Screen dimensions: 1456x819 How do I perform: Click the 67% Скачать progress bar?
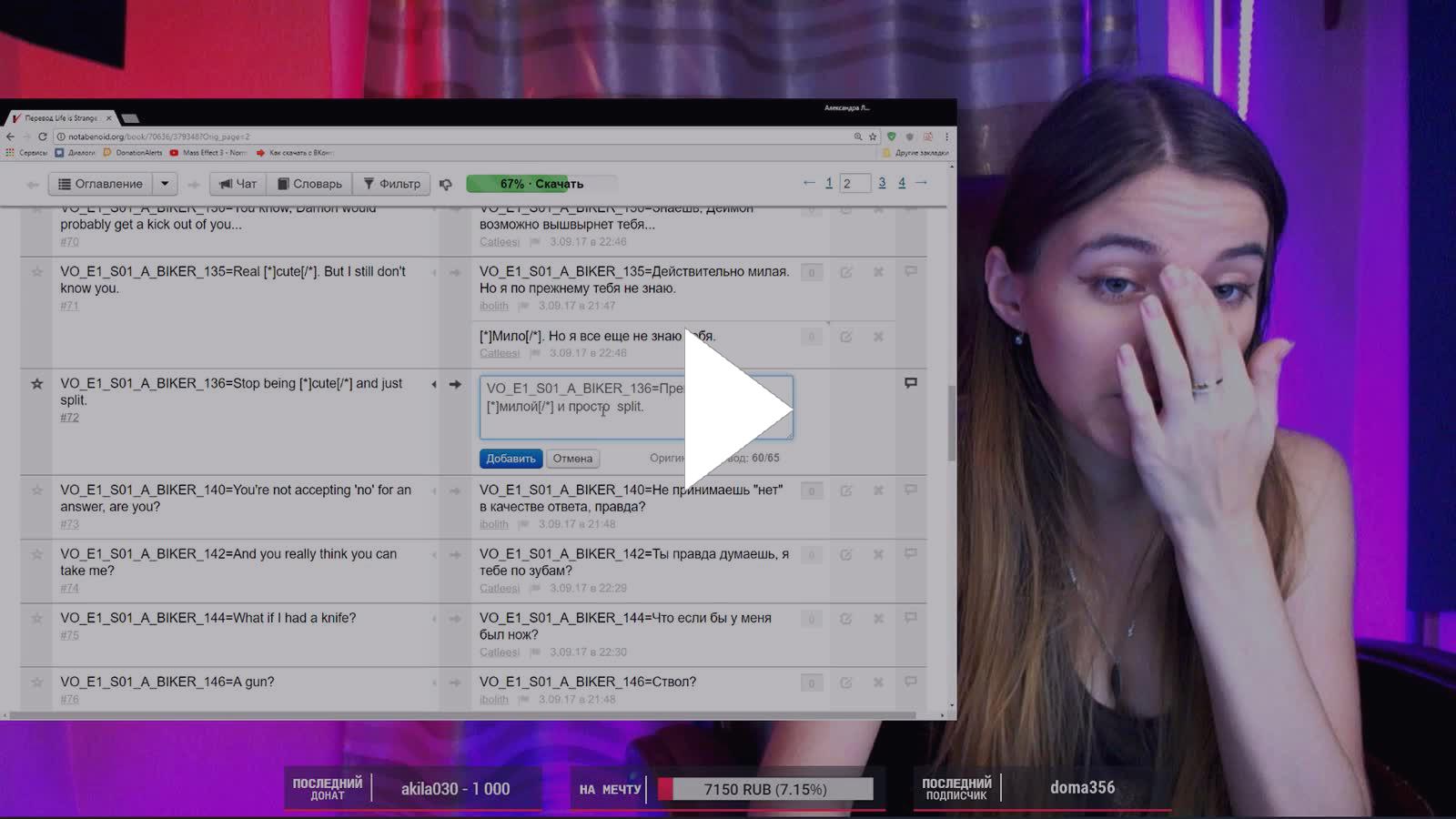pos(541,184)
